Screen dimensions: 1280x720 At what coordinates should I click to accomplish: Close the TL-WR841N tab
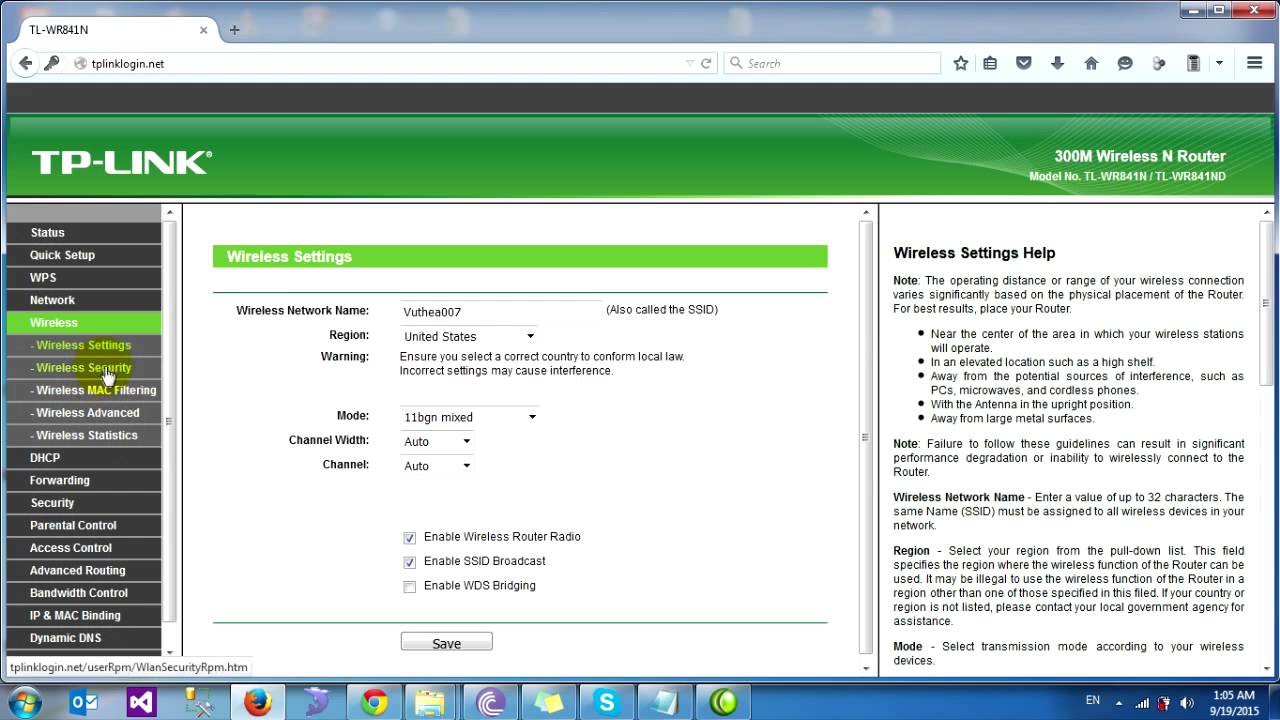click(203, 30)
